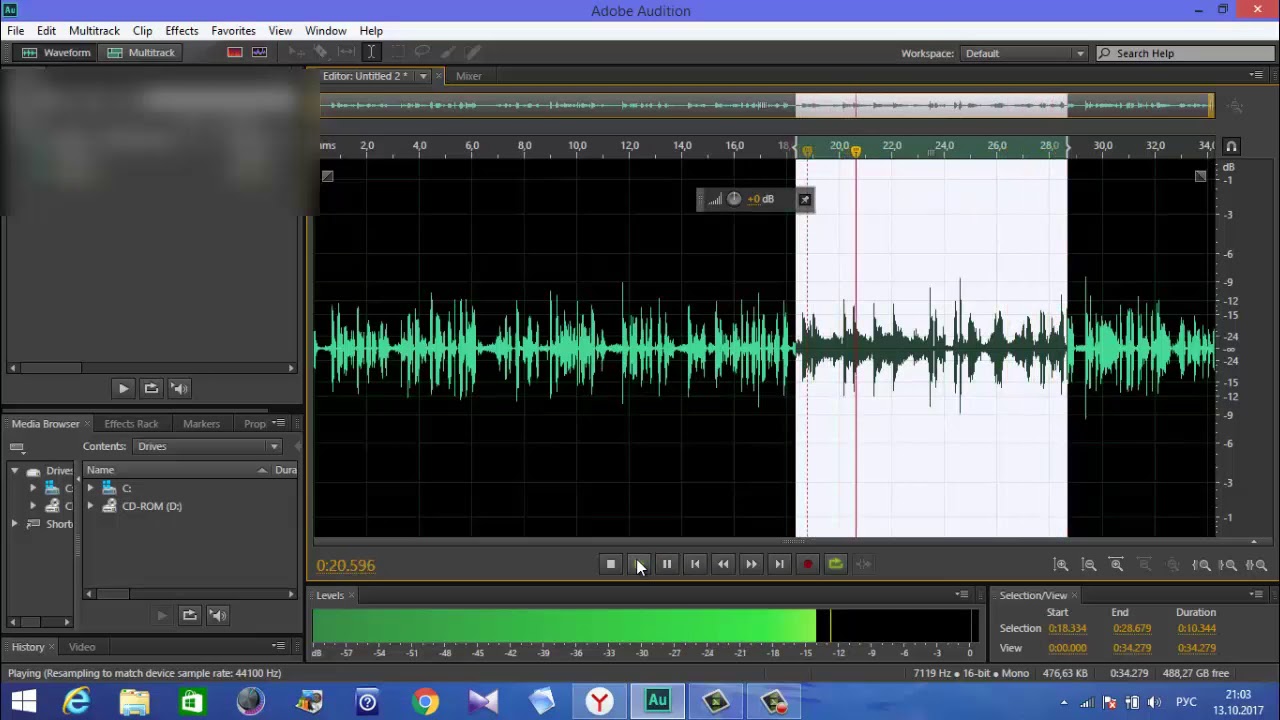The width and height of the screenshot is (1280, 720).
Task: Open the Clip menu
Action: click(142, 31)
